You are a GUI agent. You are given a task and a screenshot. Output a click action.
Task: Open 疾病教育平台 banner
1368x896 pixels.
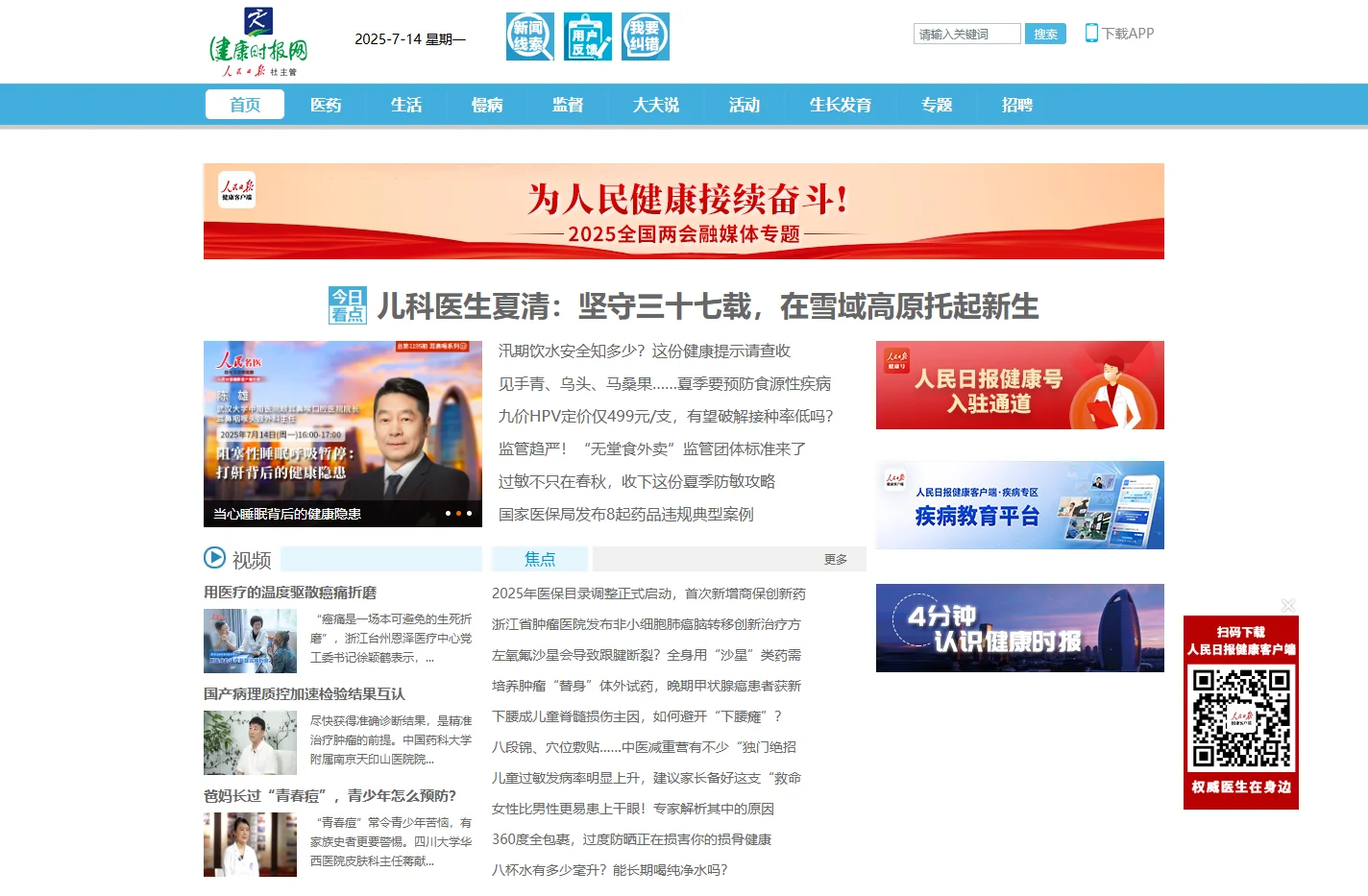tap(1020, 505)
